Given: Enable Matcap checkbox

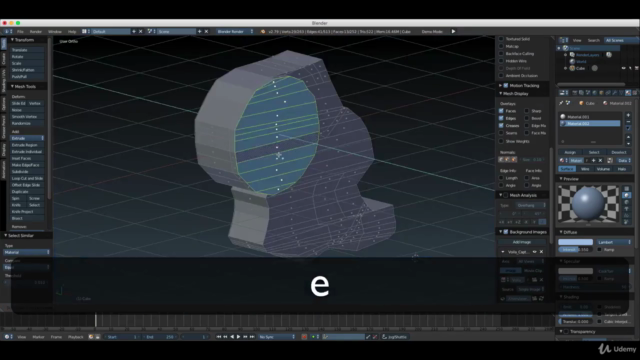Looking at the screenshot, I should tap(501, 46).
